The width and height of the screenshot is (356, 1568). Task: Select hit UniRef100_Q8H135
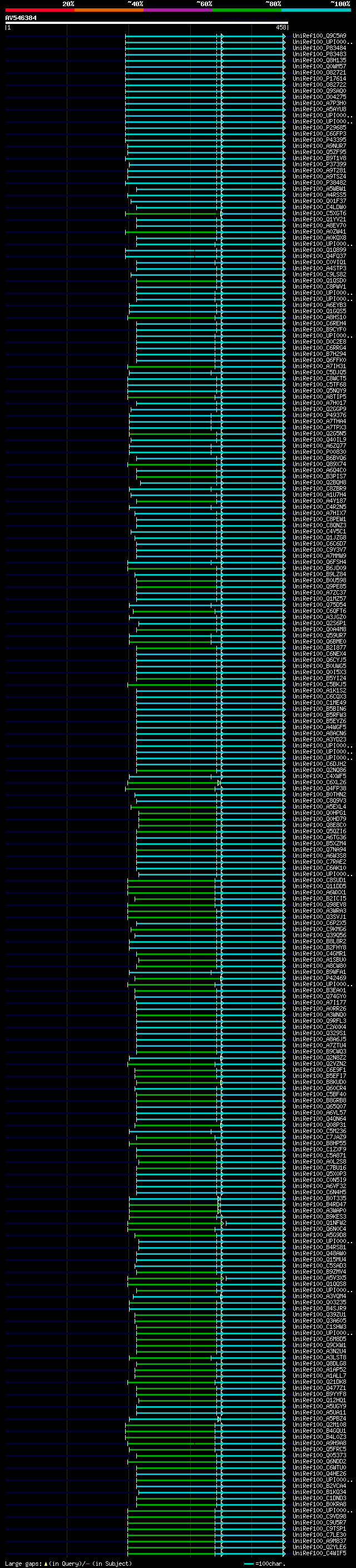coord(319,60)
